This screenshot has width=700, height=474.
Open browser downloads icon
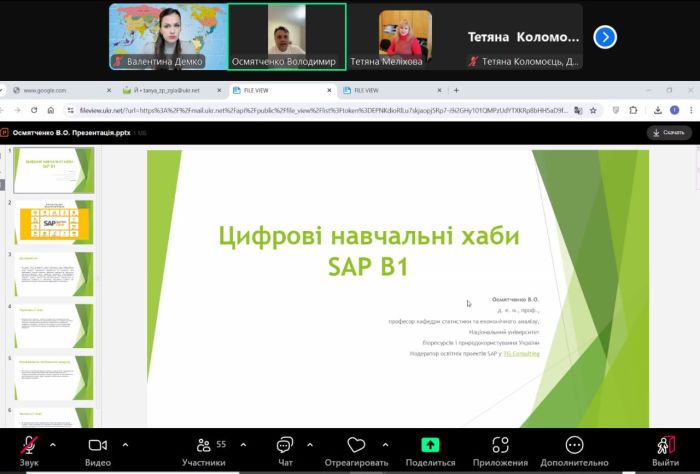coord(658,110)
